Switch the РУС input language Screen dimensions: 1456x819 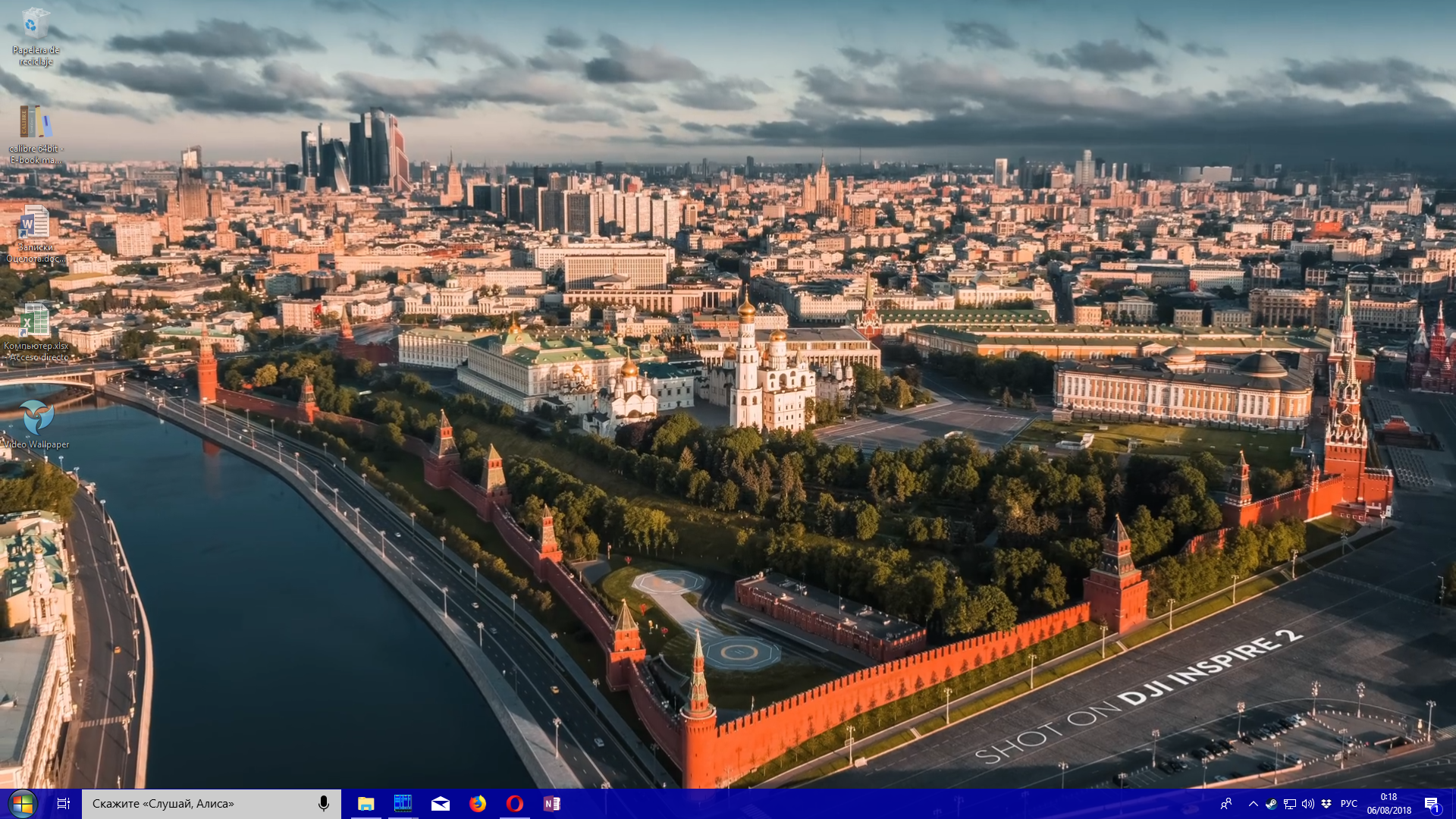(x=1349, y=804)
